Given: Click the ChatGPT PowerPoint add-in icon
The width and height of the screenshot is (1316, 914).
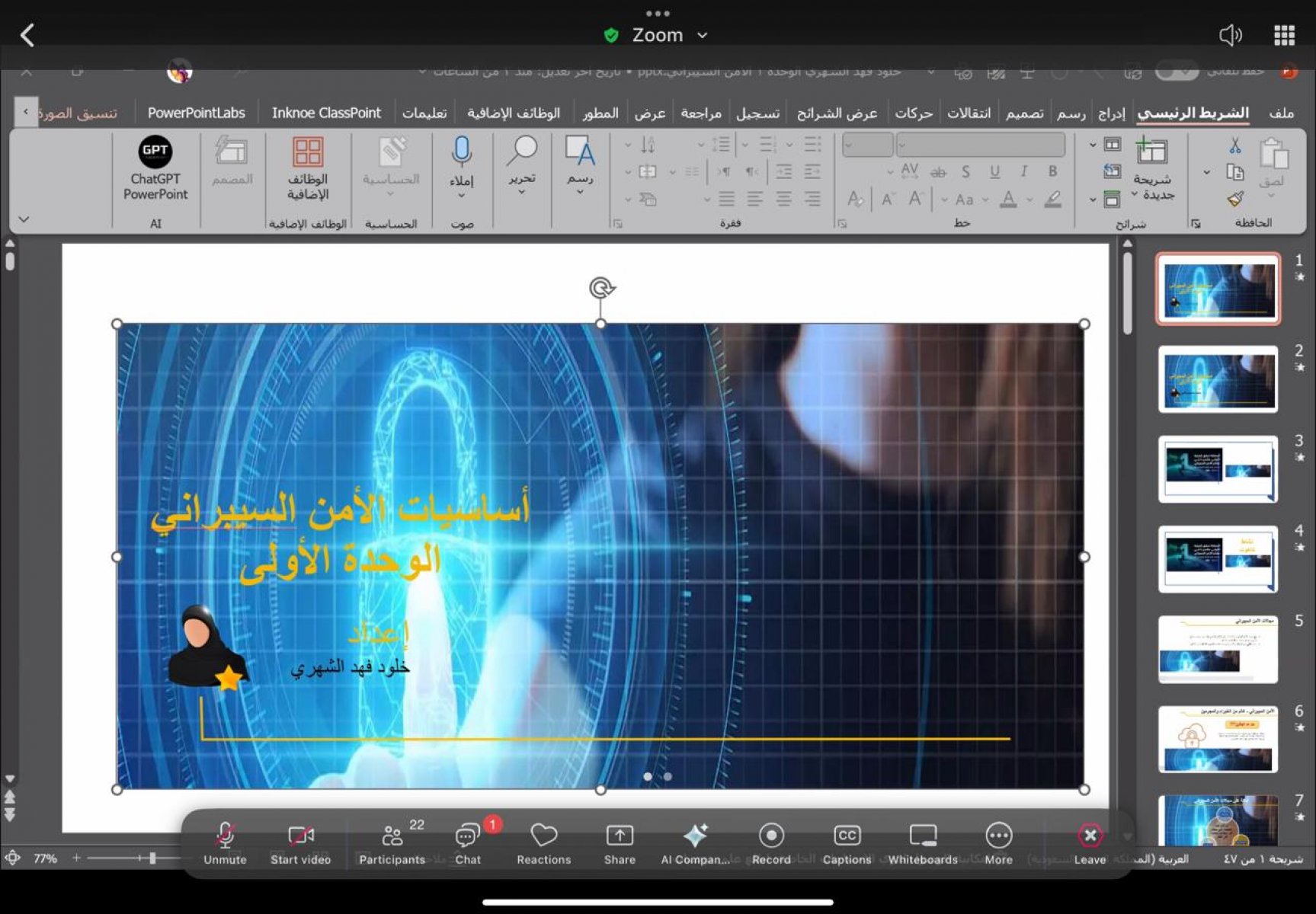Looking at the screenshot, I should coord(155,166).
